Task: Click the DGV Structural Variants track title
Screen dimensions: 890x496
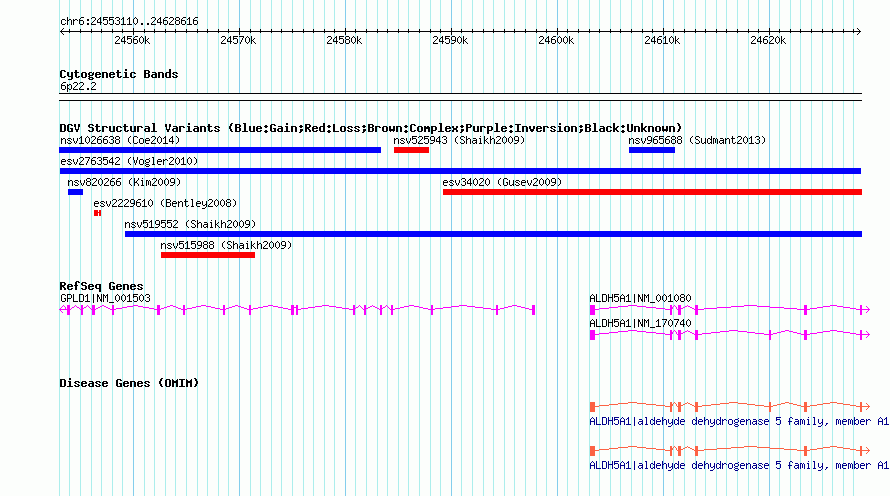Action: [371, 128]
